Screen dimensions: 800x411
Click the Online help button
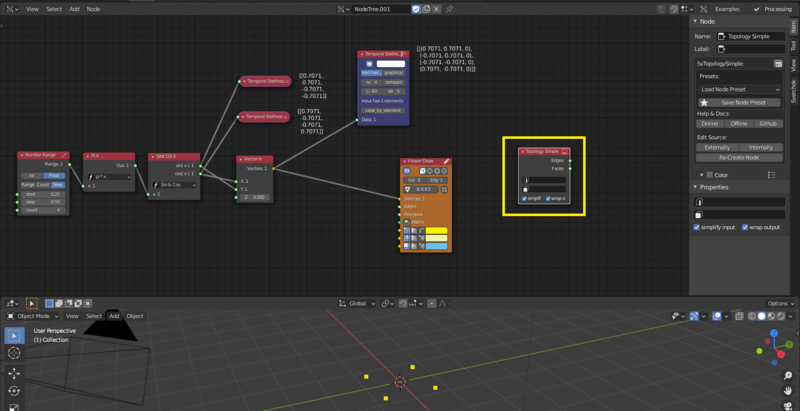tap(710, 124)
